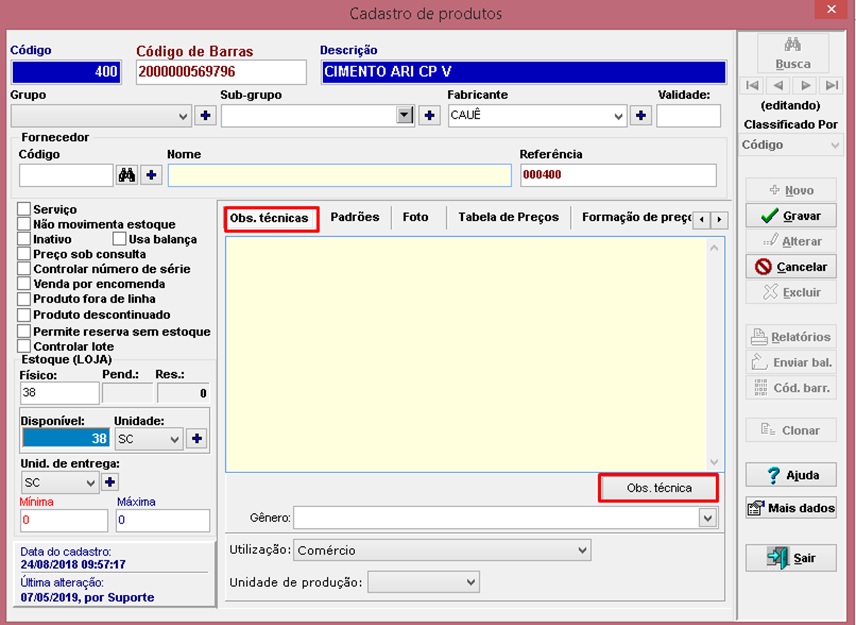
Task: Enable Não movimenta estoque checkbox
Action: tap(23, 224)
